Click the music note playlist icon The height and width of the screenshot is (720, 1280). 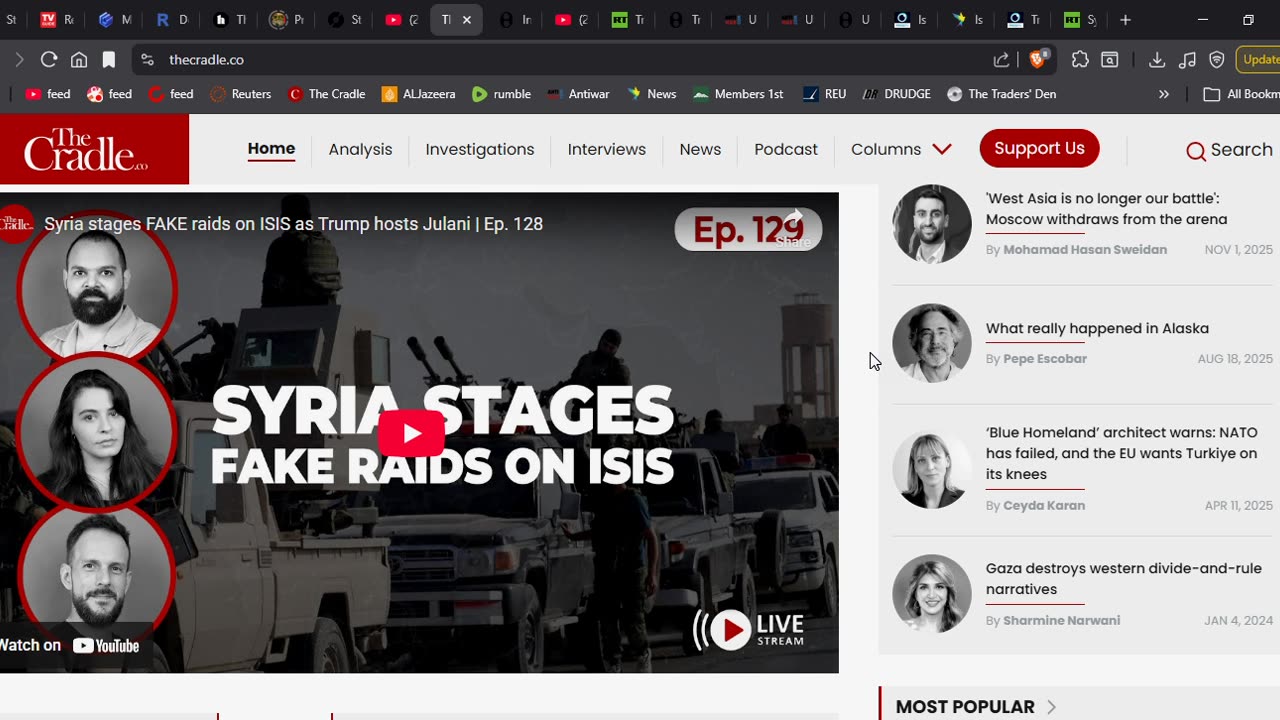1187,60
